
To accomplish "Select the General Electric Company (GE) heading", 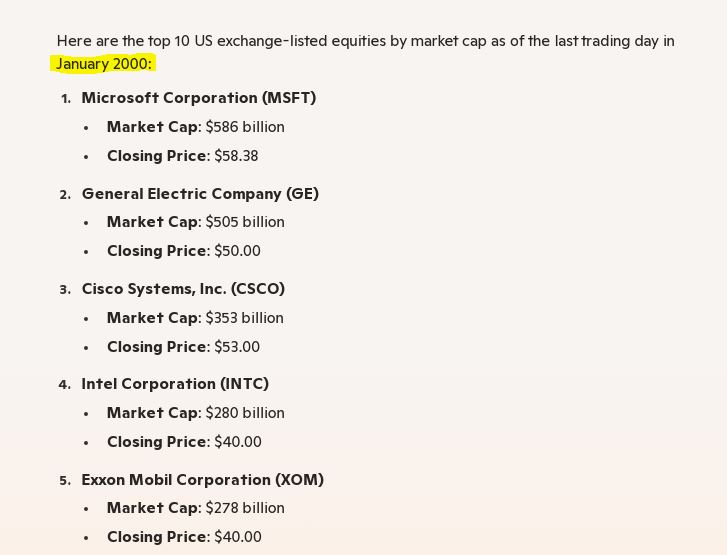I will pyautogui.click(x=200, y=194).
